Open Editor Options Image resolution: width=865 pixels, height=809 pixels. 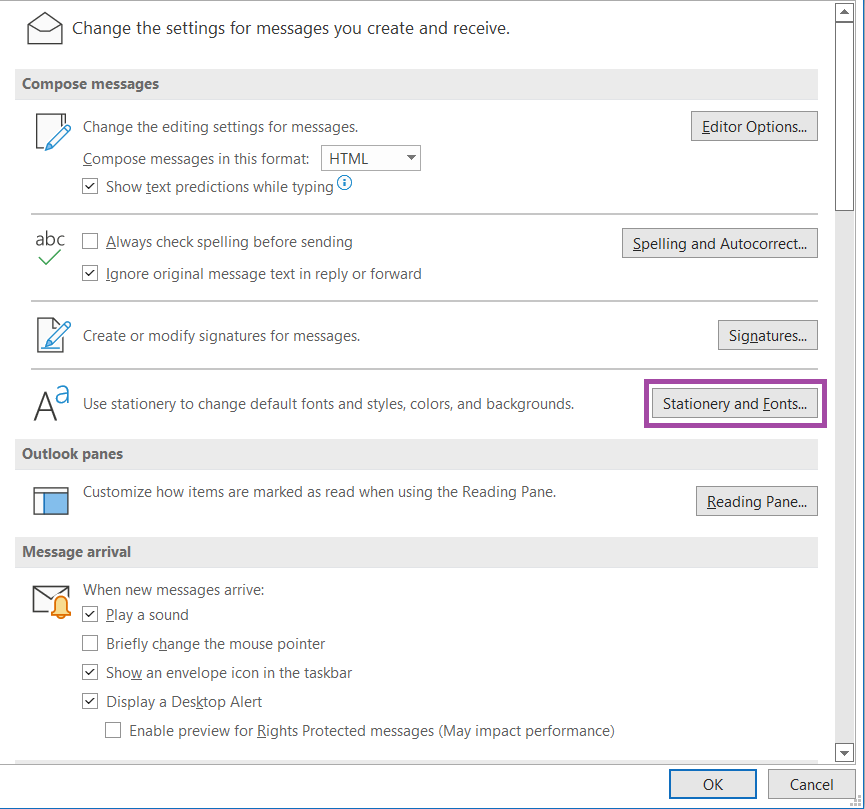[754, 126]
